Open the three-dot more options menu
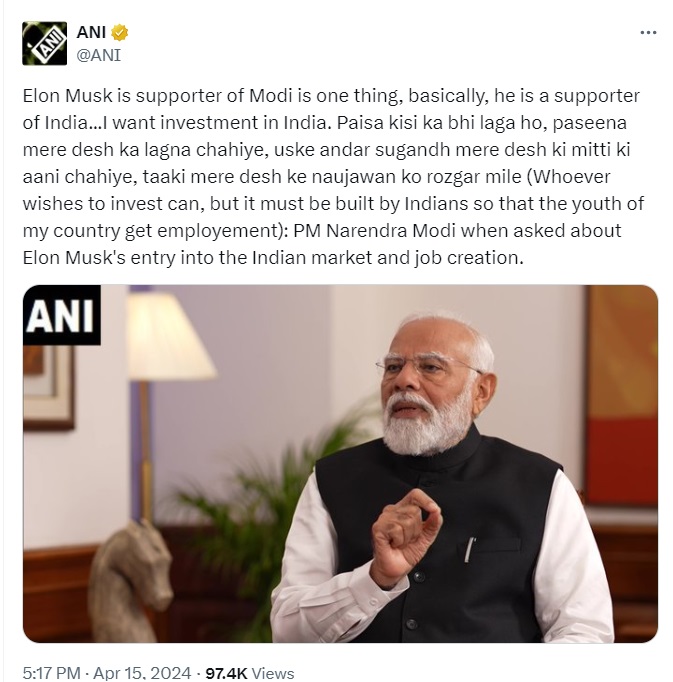The height and width of the screenshot is (682, 673). pos(648,33)
